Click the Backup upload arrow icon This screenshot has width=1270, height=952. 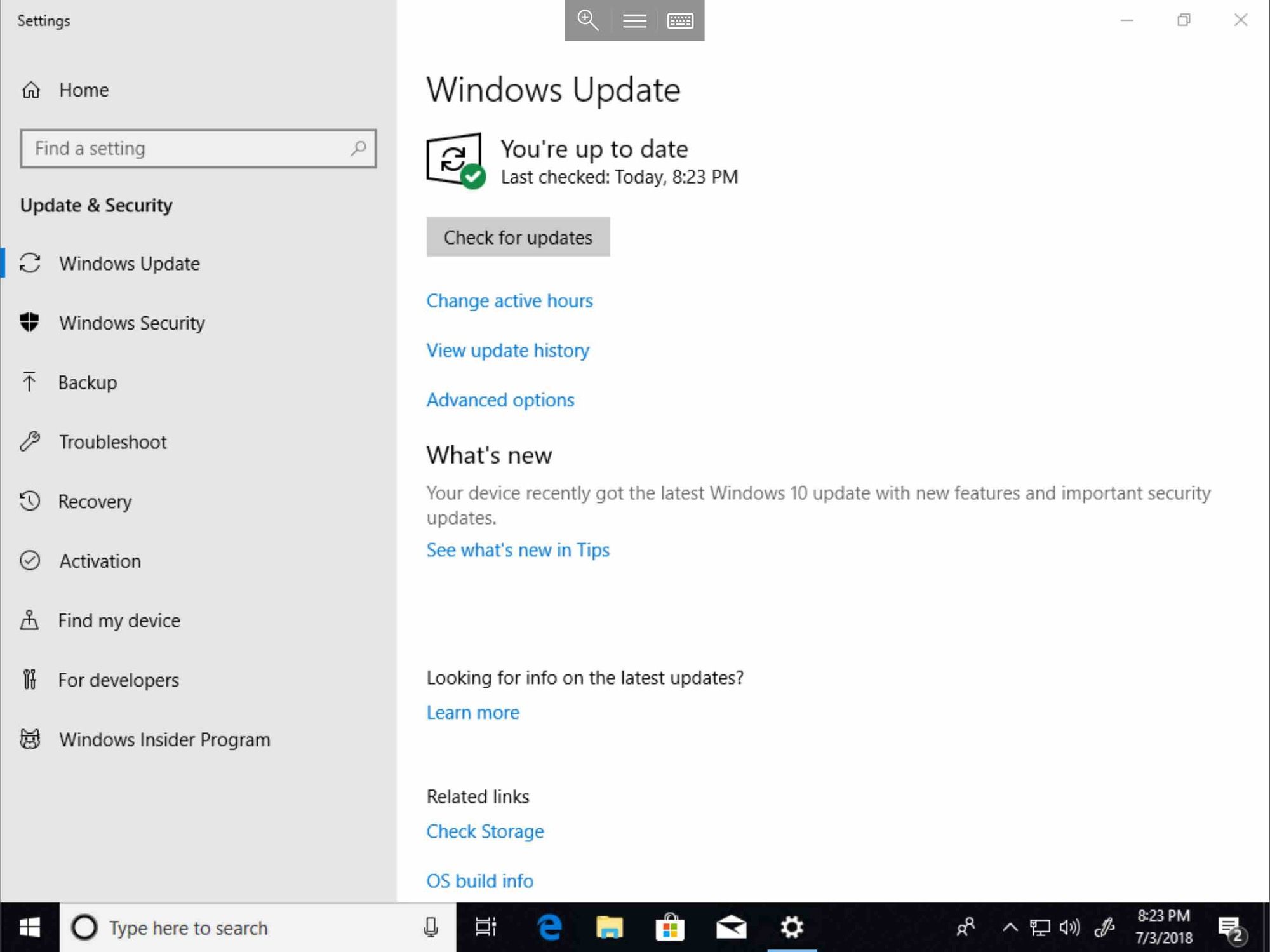pos(29,382)
